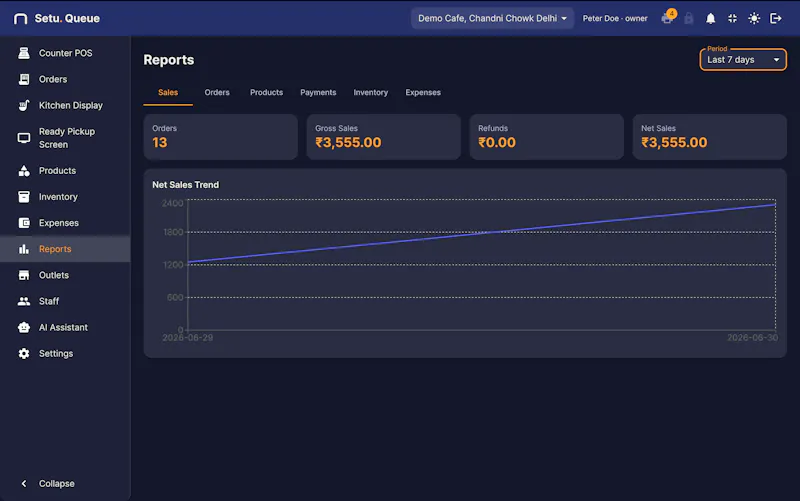Go to Counter POS page
Image resolution: width=800 pixels, height=501 pixels.
tap(65, 53)
